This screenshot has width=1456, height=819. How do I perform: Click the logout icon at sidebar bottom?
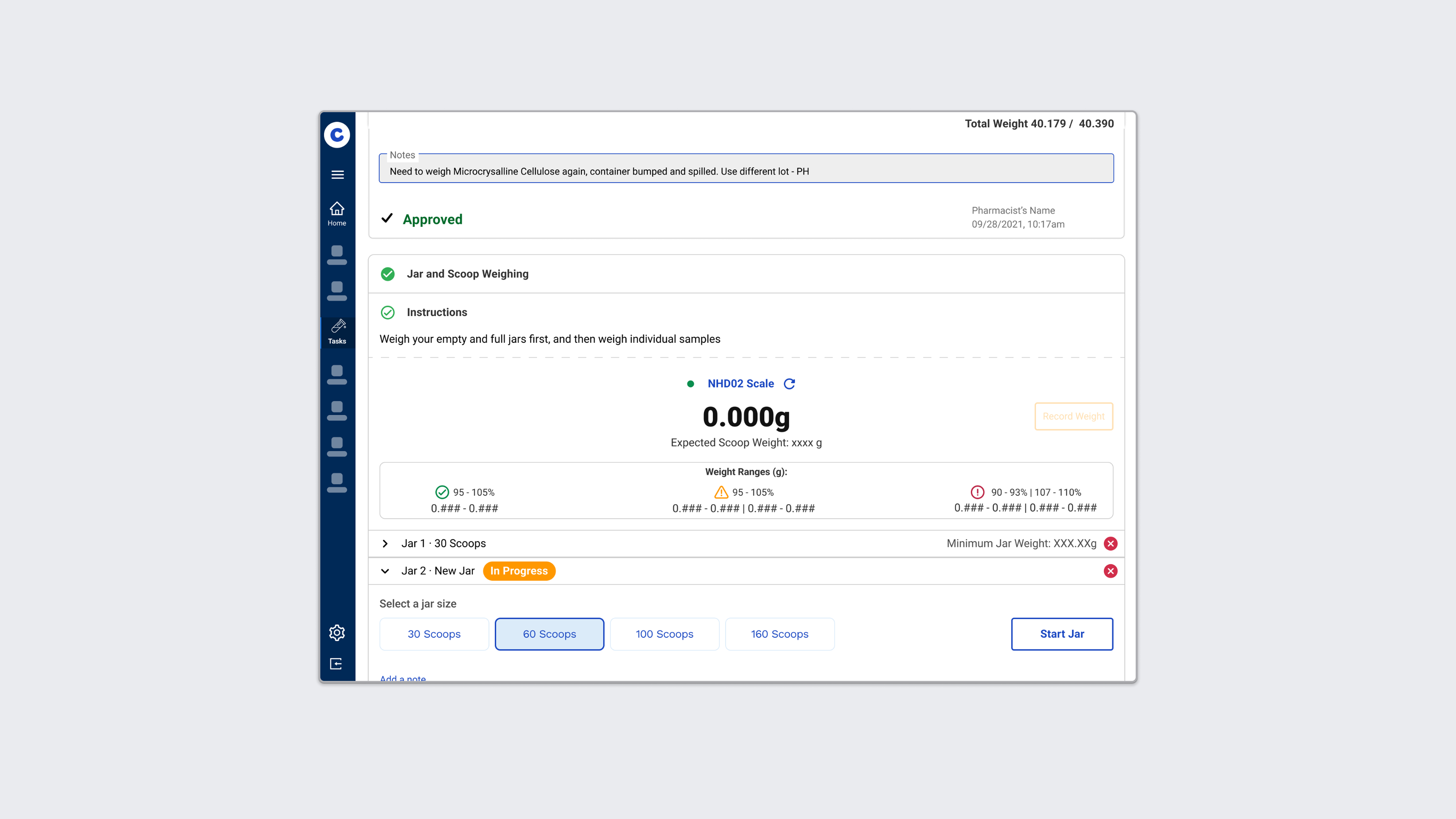pos(336,664)
